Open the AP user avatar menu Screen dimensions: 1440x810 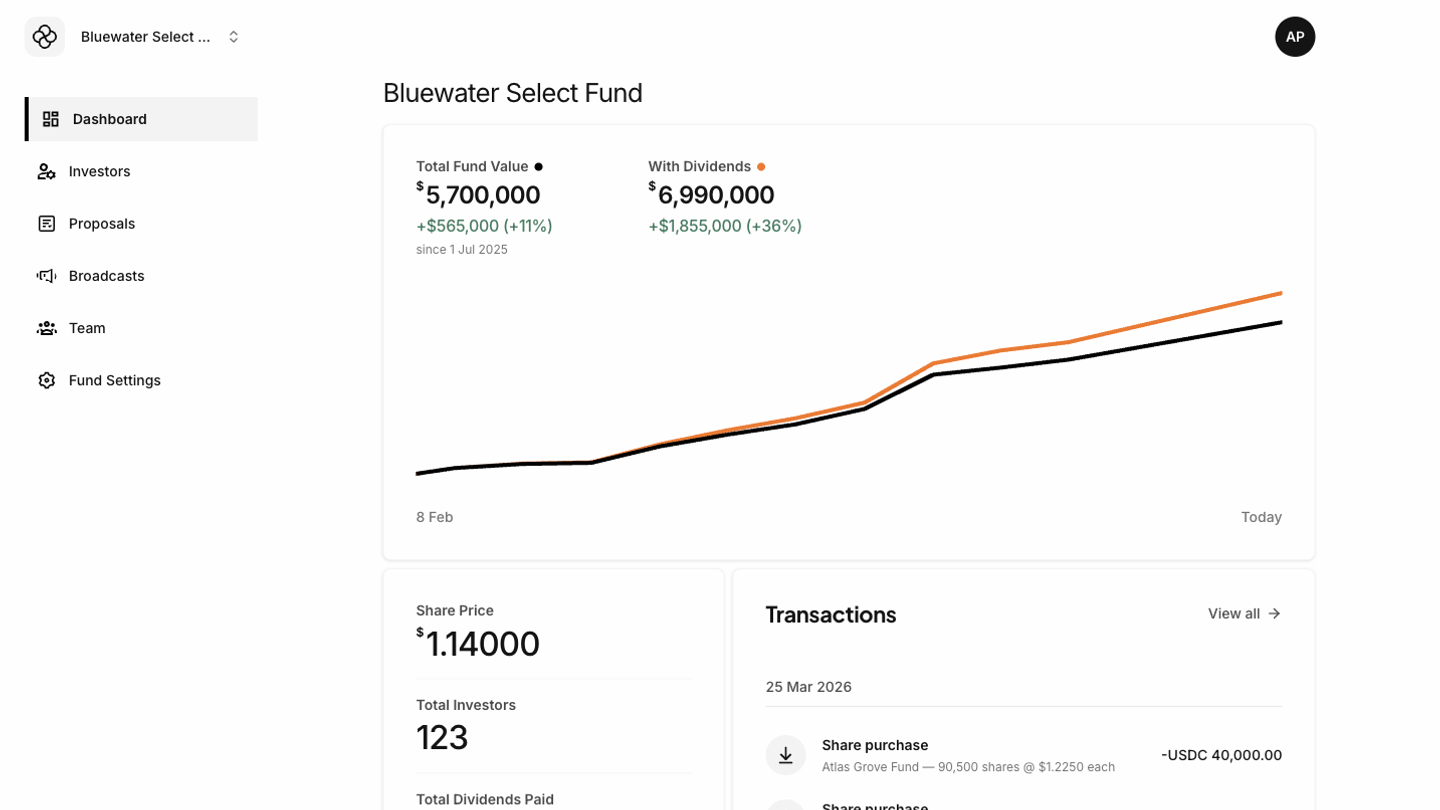click(1294, 37)
